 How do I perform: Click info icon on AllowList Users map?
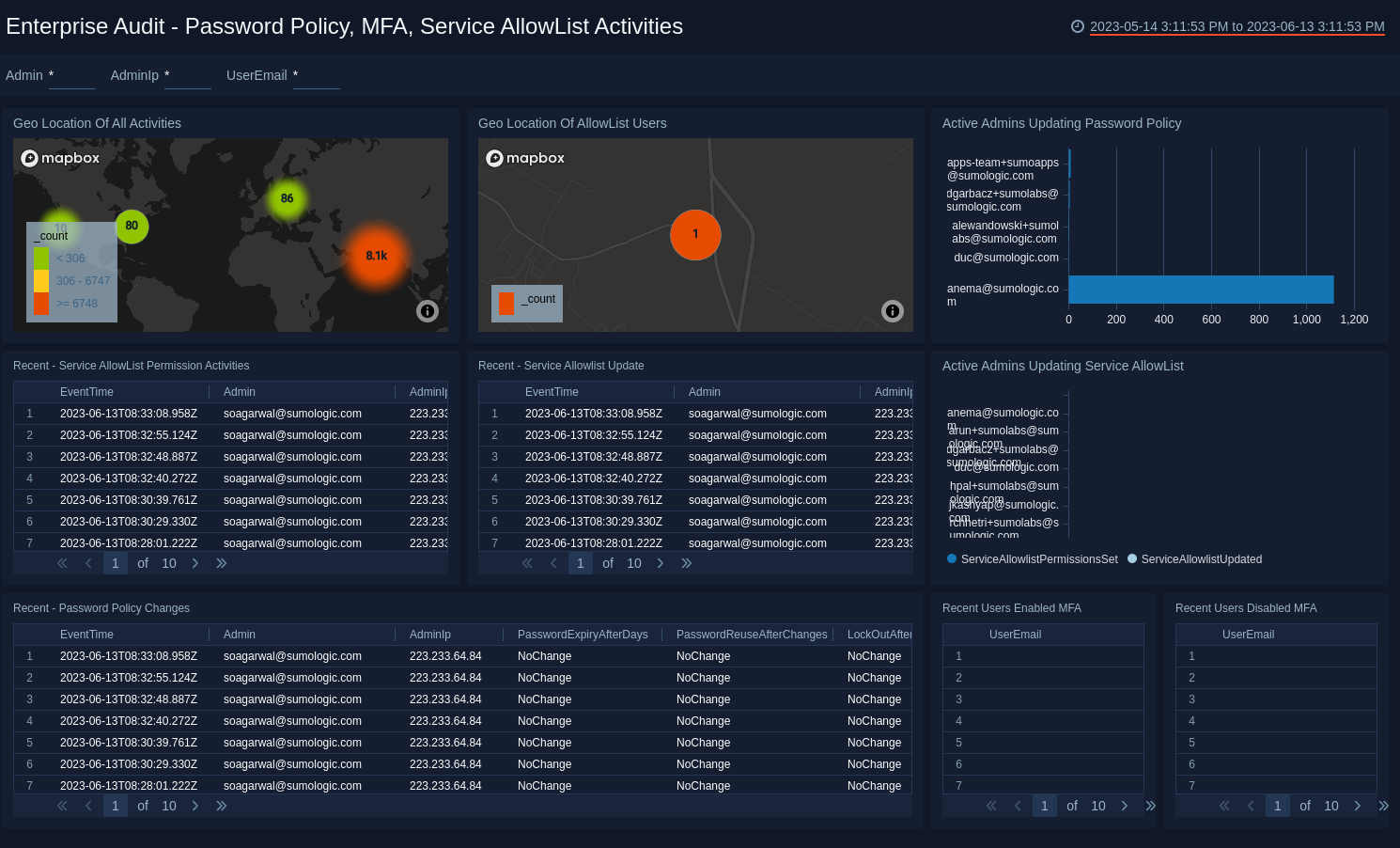coord(893,311)
